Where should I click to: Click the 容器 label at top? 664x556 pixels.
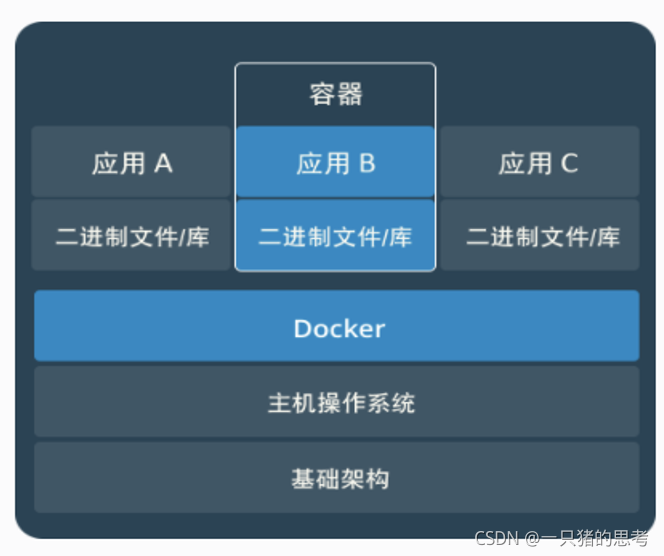tap(336, 94)
